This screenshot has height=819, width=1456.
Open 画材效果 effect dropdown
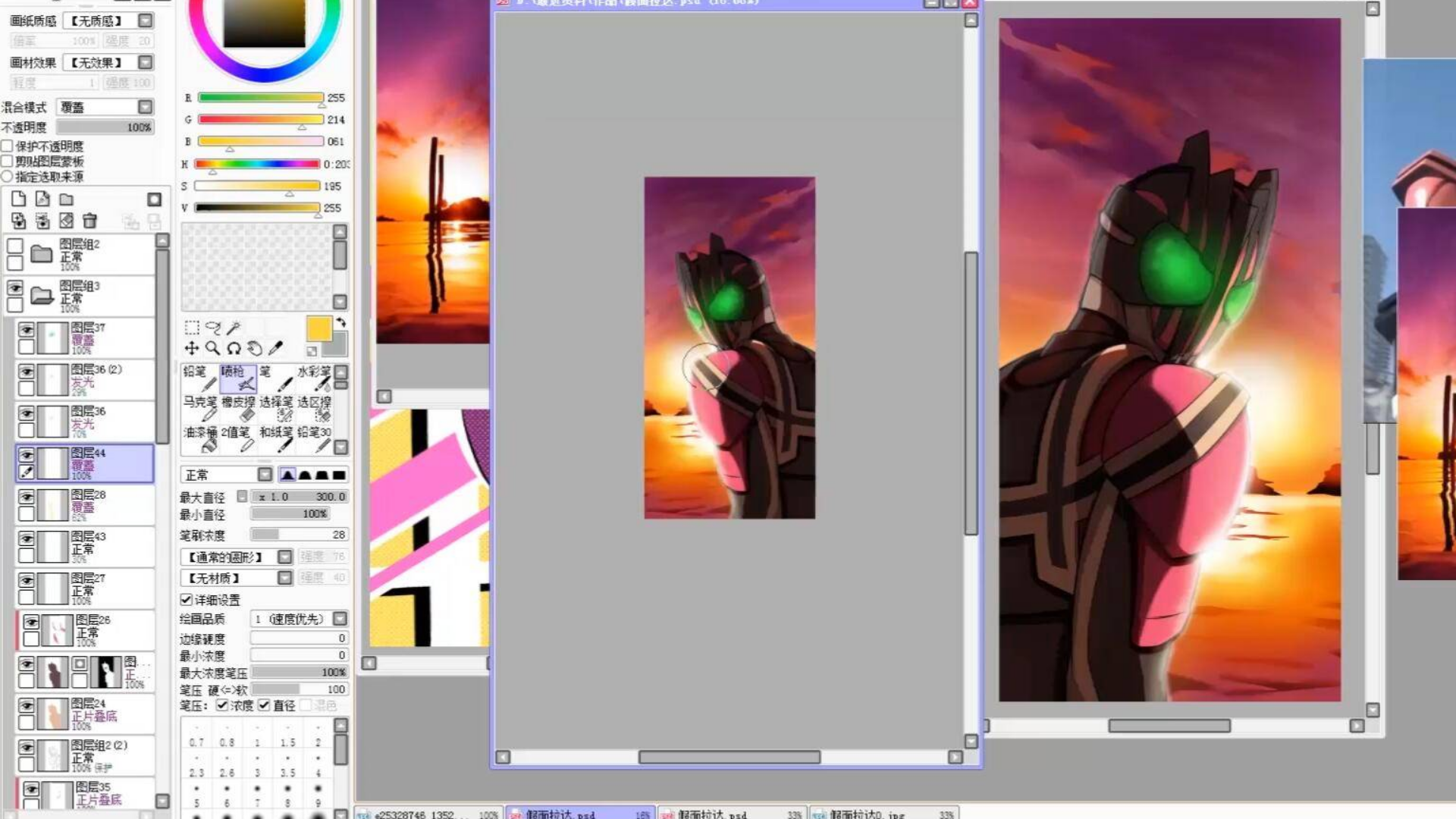[x=146, y=62]
